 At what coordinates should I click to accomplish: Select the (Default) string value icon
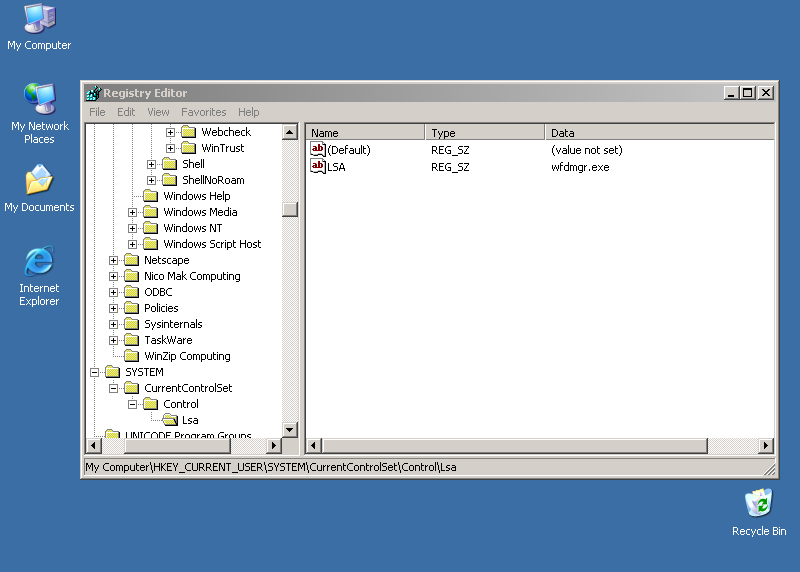pos(318,150)
